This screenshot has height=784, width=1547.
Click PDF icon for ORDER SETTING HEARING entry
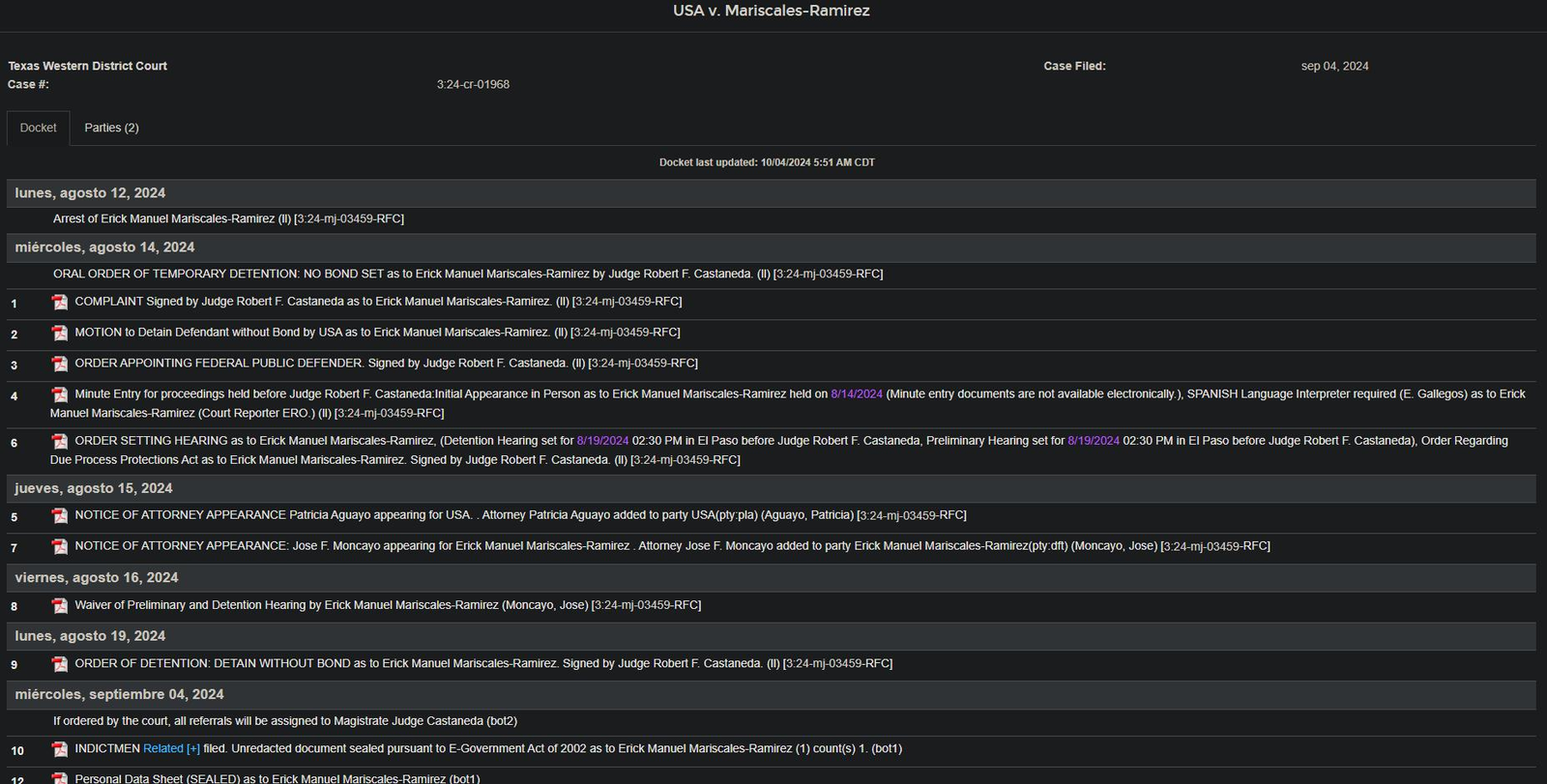(x=60, y=442)
